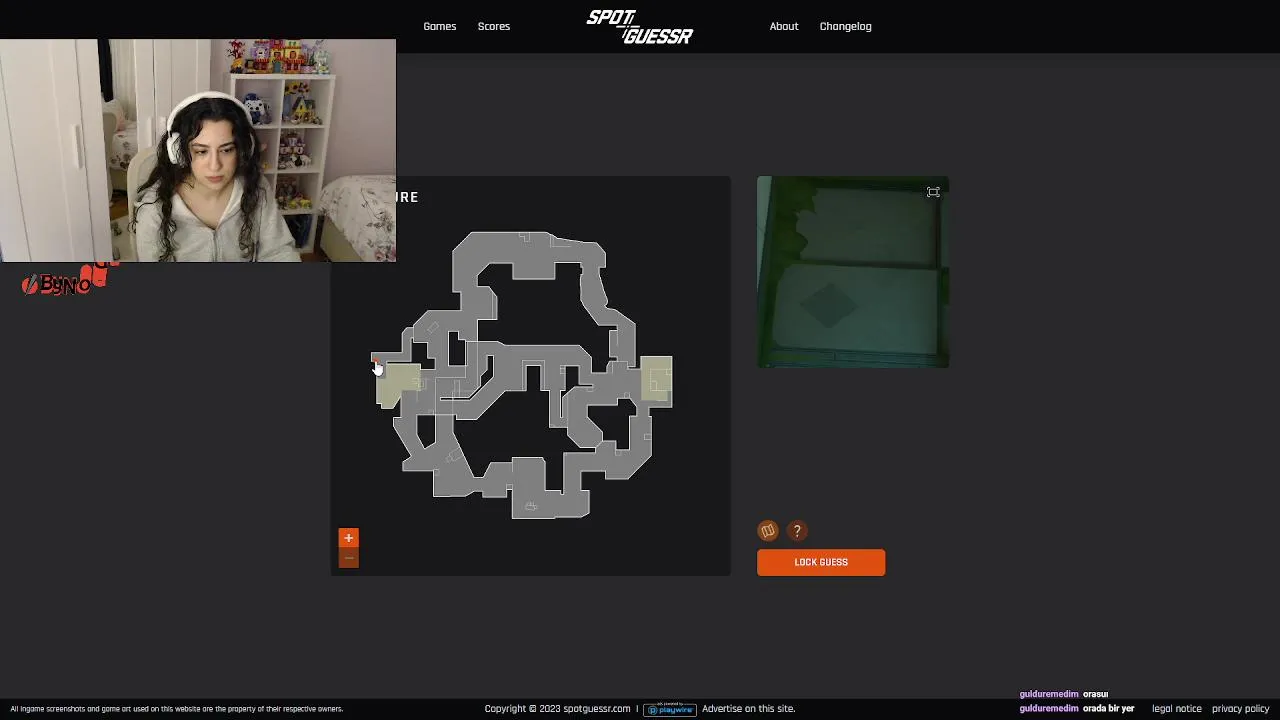Expand the screenshot to fullscreen
This screenshot has height=720, width=1280.
[933, 192]
